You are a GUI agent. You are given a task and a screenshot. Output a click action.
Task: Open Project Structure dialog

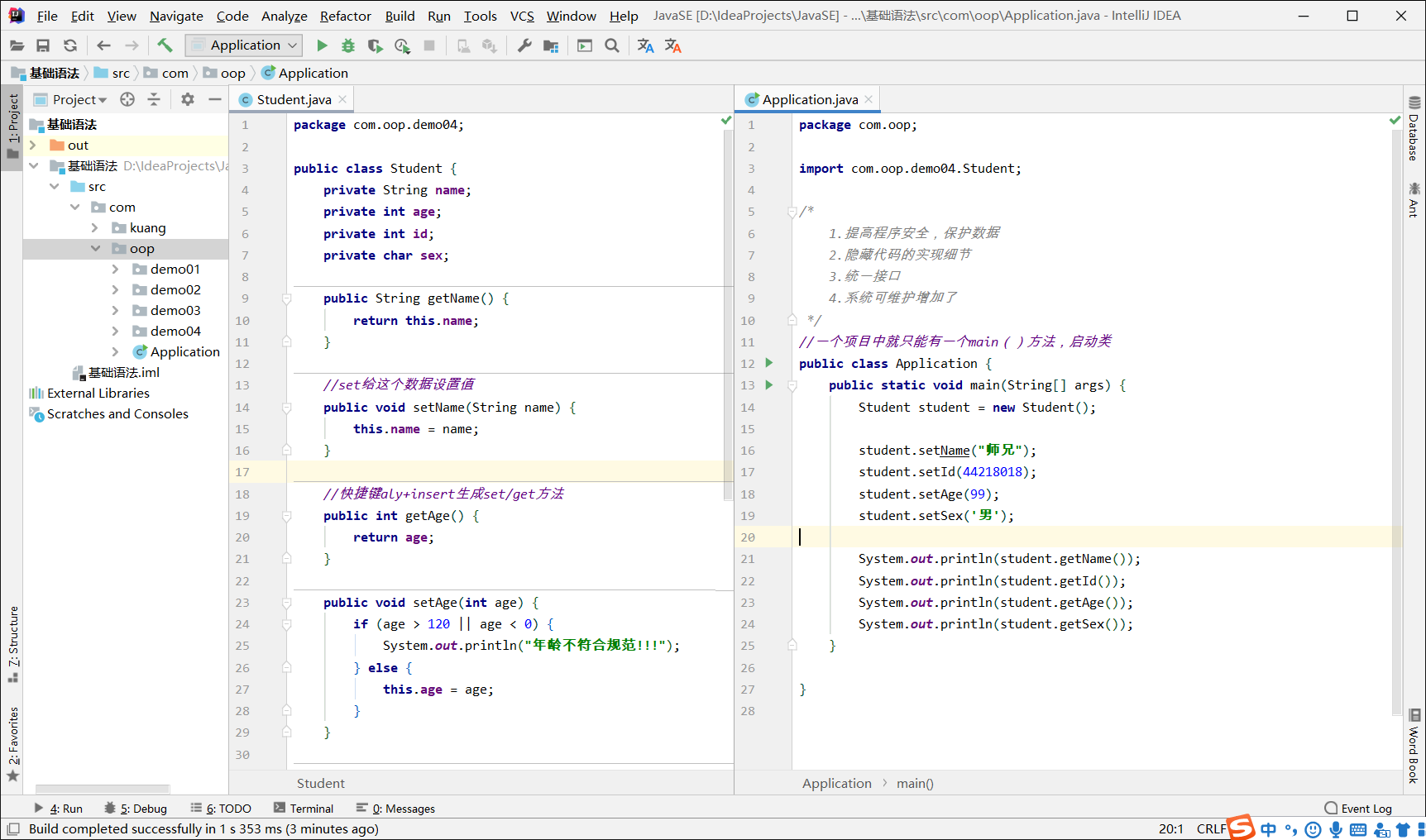pos(551,45)
